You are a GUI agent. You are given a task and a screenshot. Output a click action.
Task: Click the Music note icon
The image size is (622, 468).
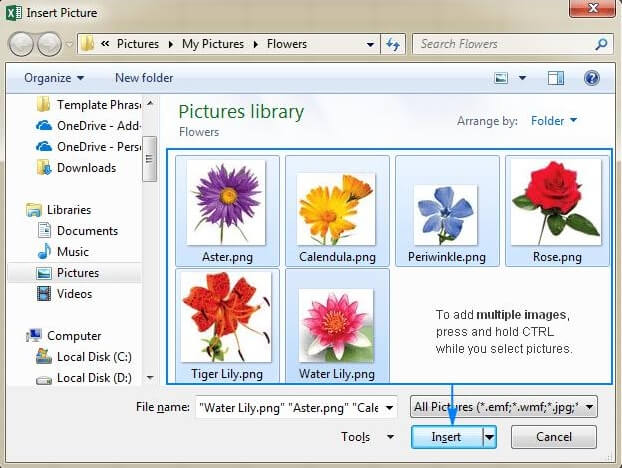[44, 251]
